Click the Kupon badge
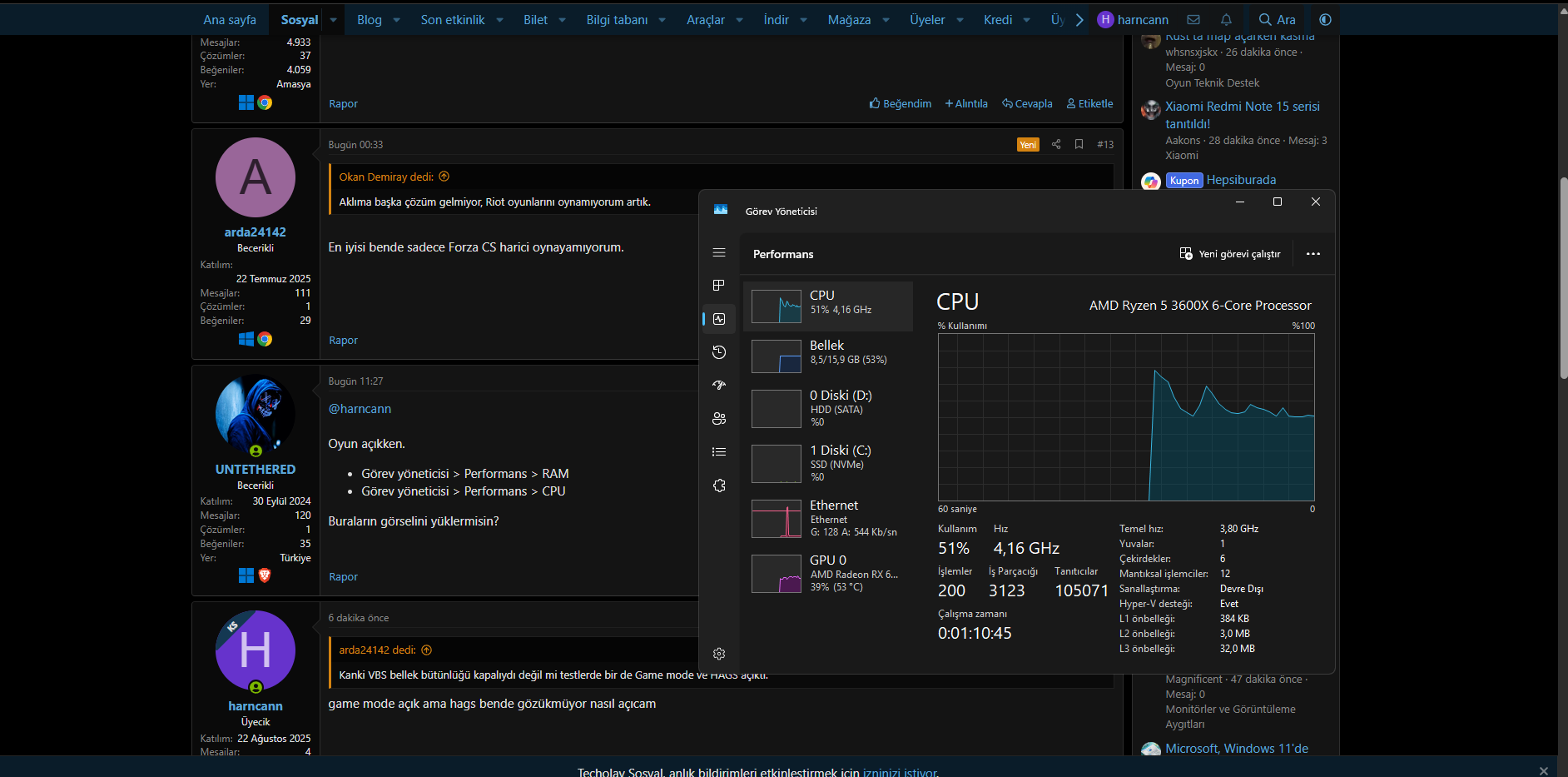 (x=1184, y=181)
